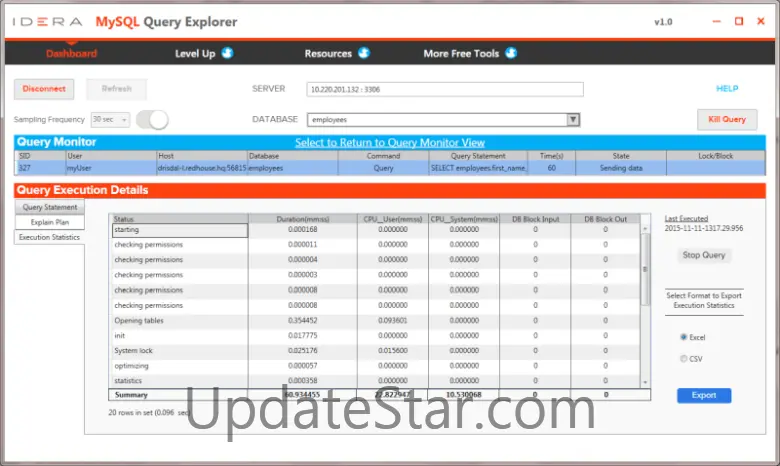The width and height of the screenshot is (780, 466).
Task: Click the Refresh button
Action: point(116,89)
